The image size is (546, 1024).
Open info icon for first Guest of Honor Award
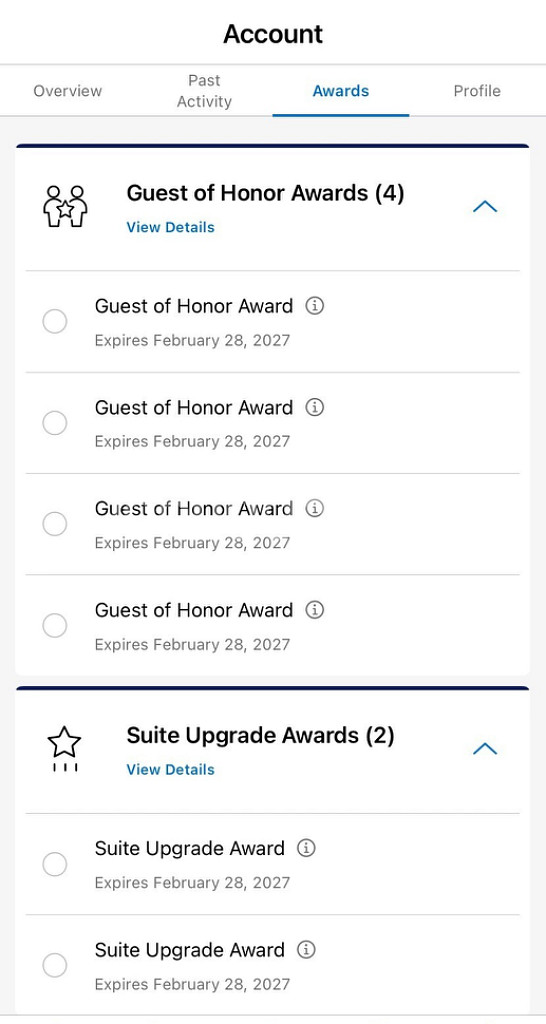(x=315, y=306)
